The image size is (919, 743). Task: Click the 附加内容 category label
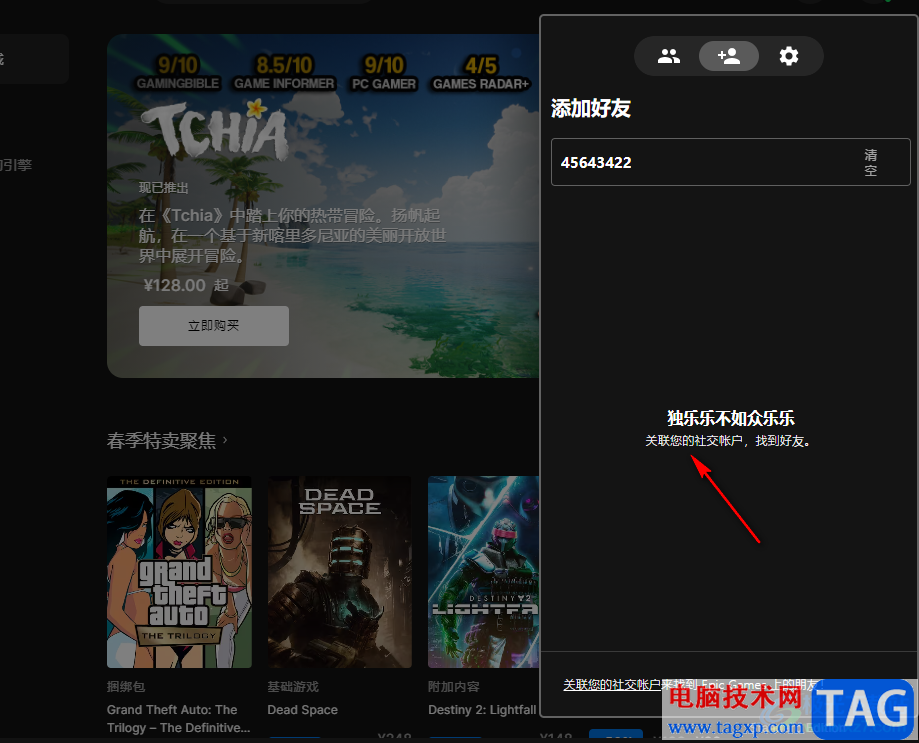point(454,686)
